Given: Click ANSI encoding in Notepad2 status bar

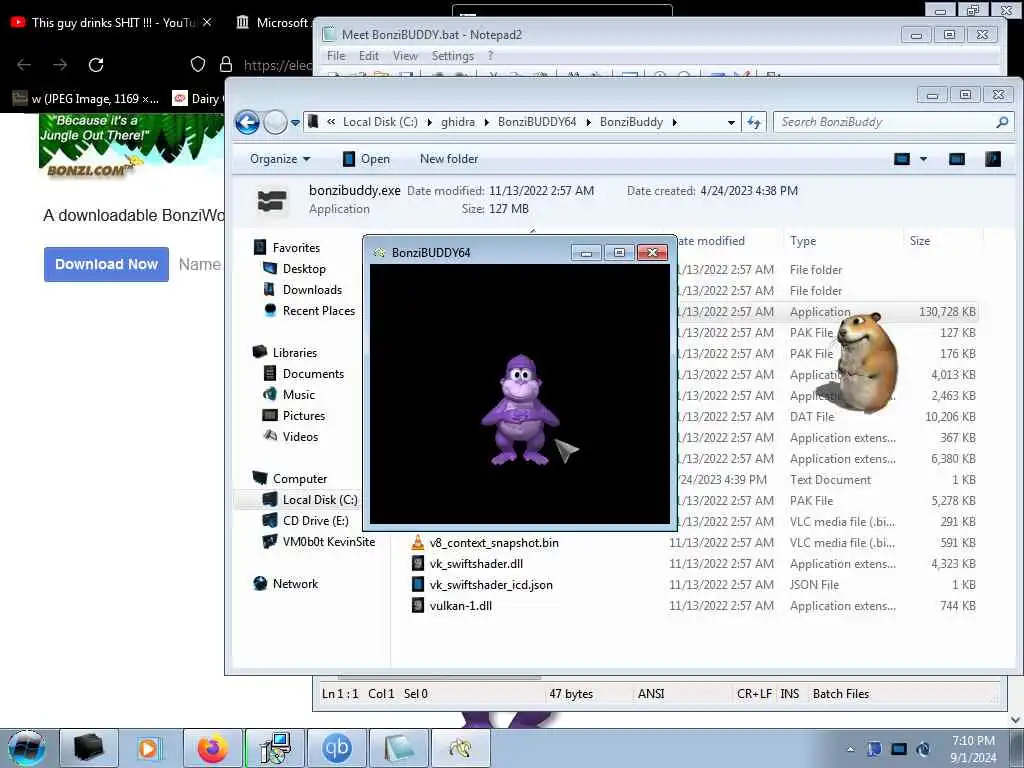Looking at the screenshot, I should [650, 694].
